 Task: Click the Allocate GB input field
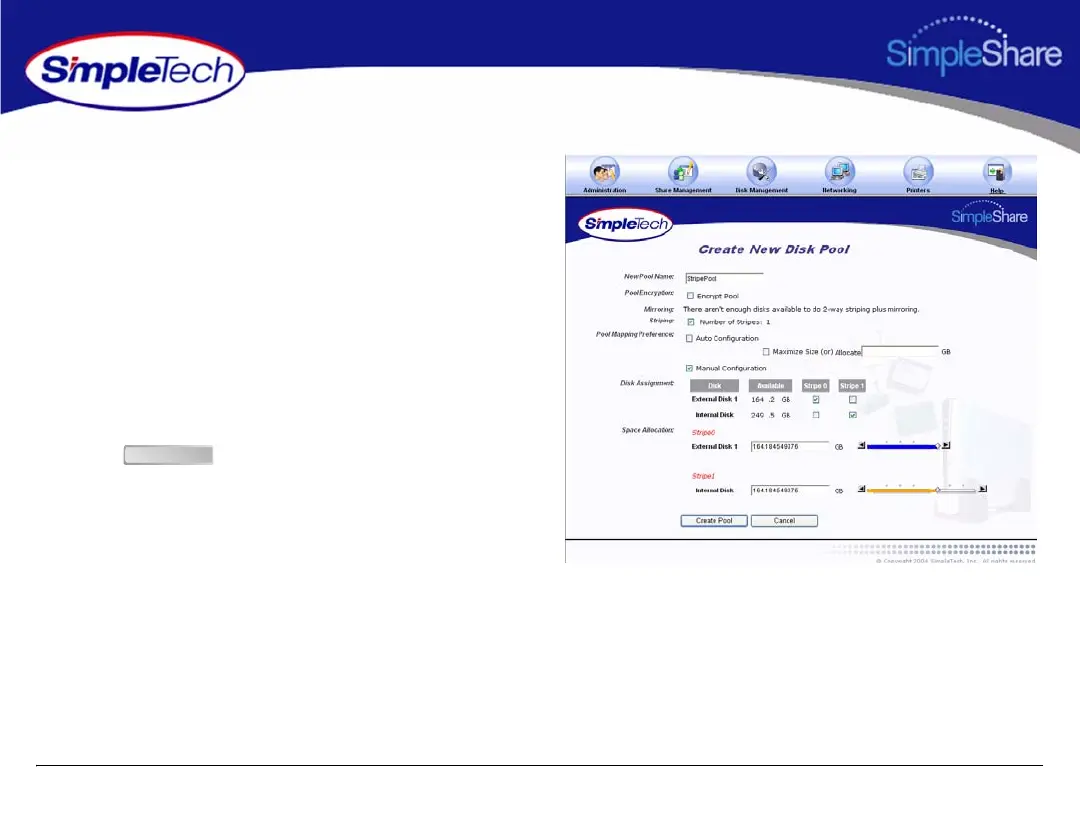coord(900,351)
